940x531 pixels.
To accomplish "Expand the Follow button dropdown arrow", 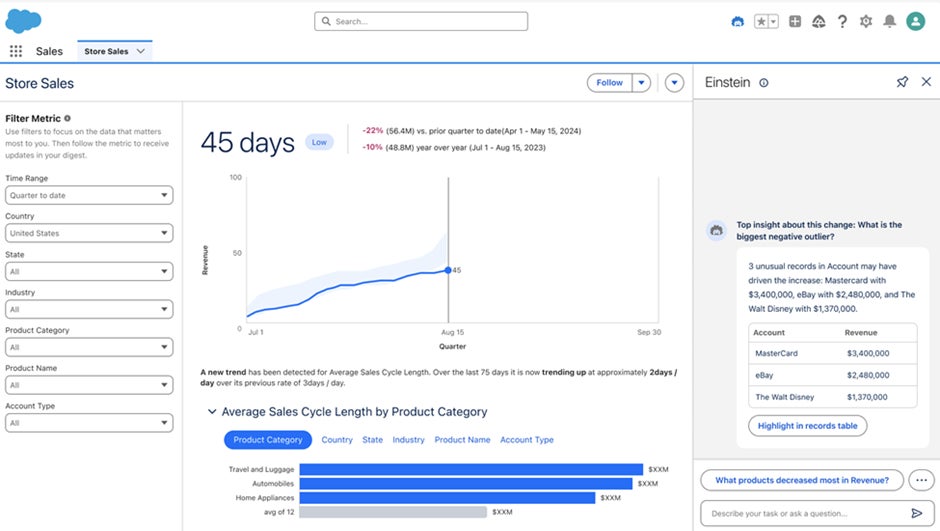I will tap(642, 83).
